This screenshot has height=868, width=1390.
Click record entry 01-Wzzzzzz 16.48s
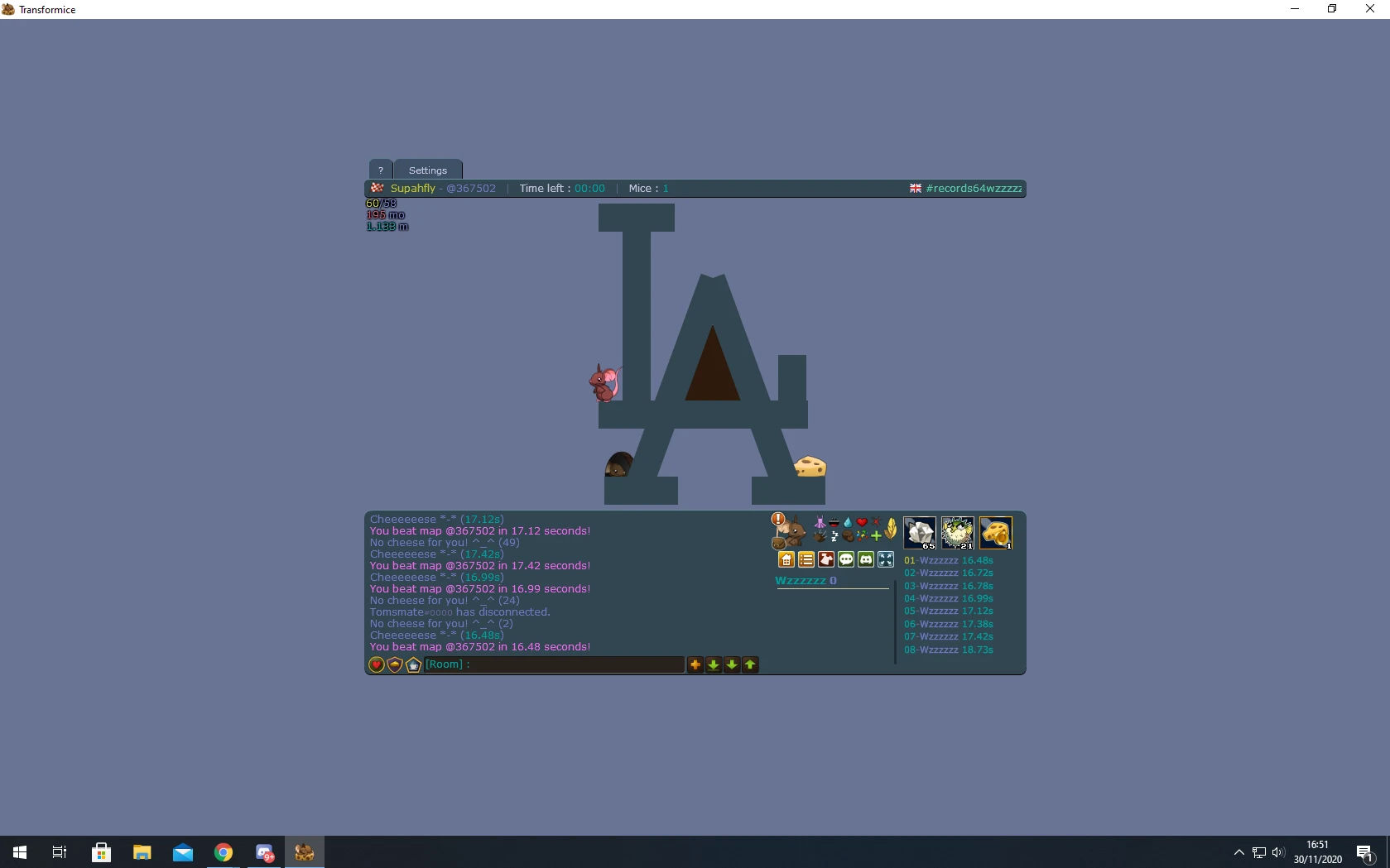tap(949, 560)
